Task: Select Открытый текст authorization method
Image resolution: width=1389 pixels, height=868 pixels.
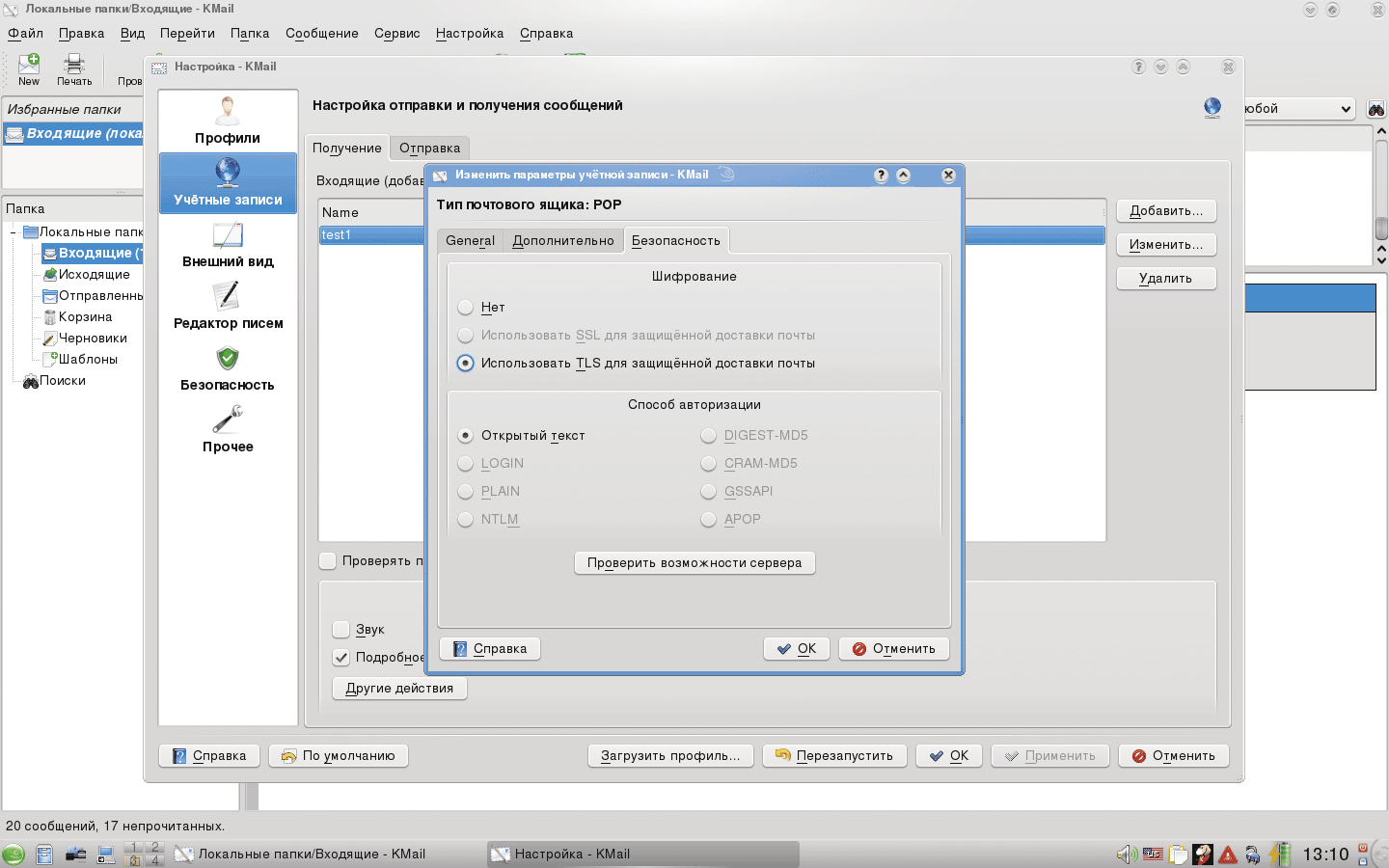Action: tap(466, 436)
